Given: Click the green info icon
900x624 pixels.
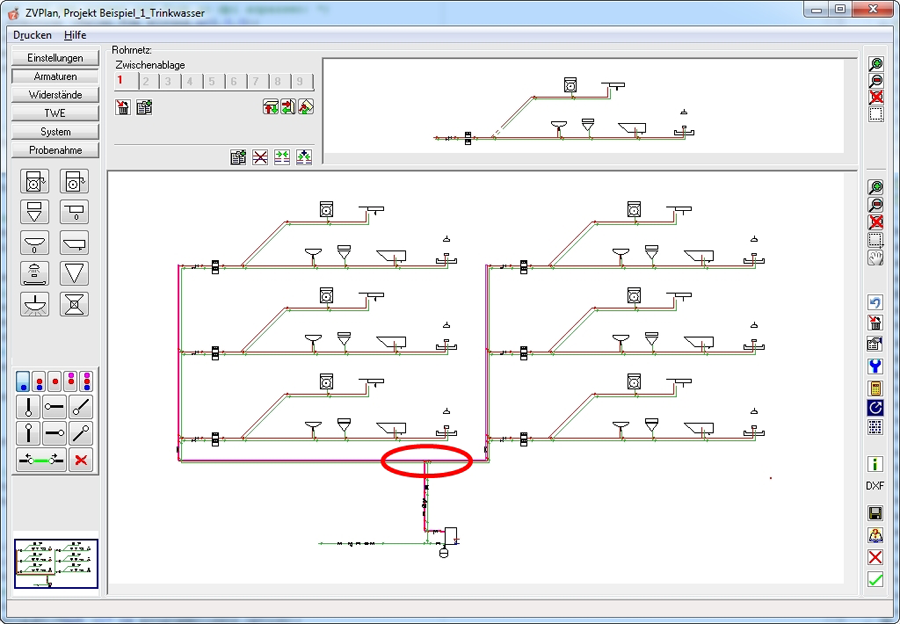Looking at the screenshot, I should 875,464.
